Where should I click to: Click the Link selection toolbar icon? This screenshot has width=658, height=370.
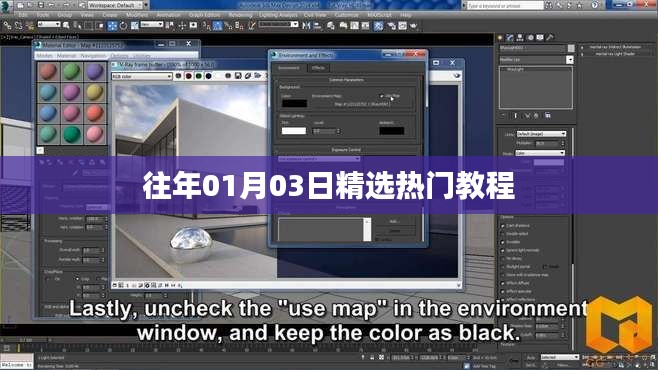point(7,26)
